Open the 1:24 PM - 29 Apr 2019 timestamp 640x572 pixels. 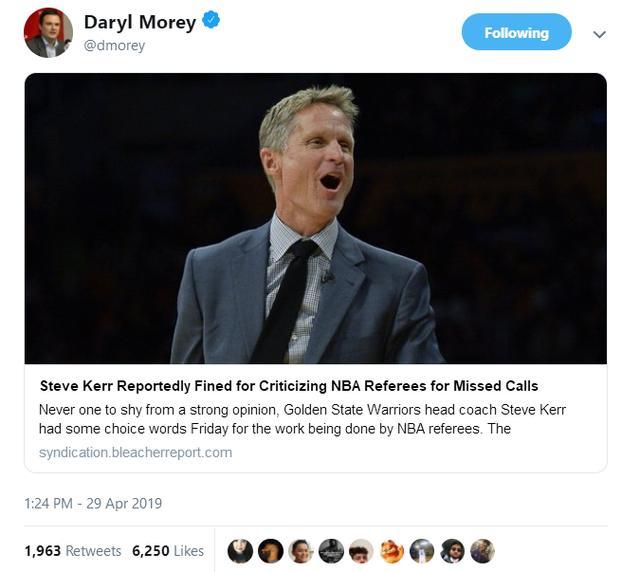tap(93, 503)
